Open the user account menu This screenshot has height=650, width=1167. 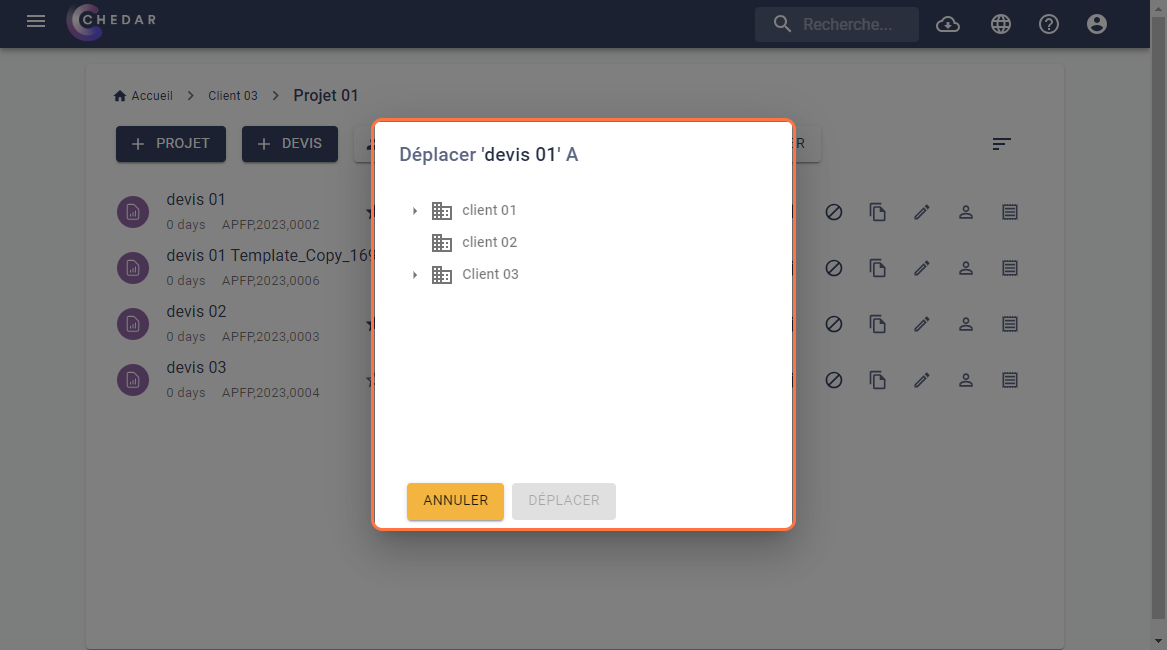click(x=1096, y=25)
